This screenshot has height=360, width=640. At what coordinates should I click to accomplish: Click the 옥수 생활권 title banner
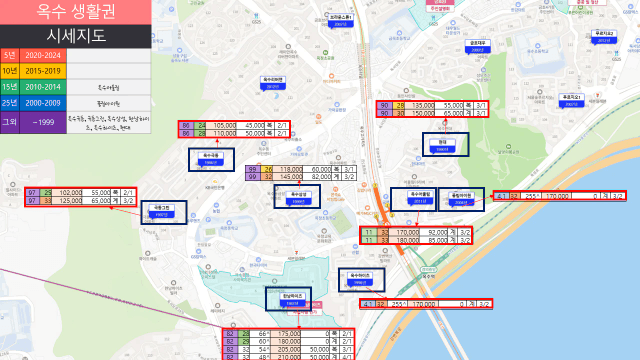point(76,12)
